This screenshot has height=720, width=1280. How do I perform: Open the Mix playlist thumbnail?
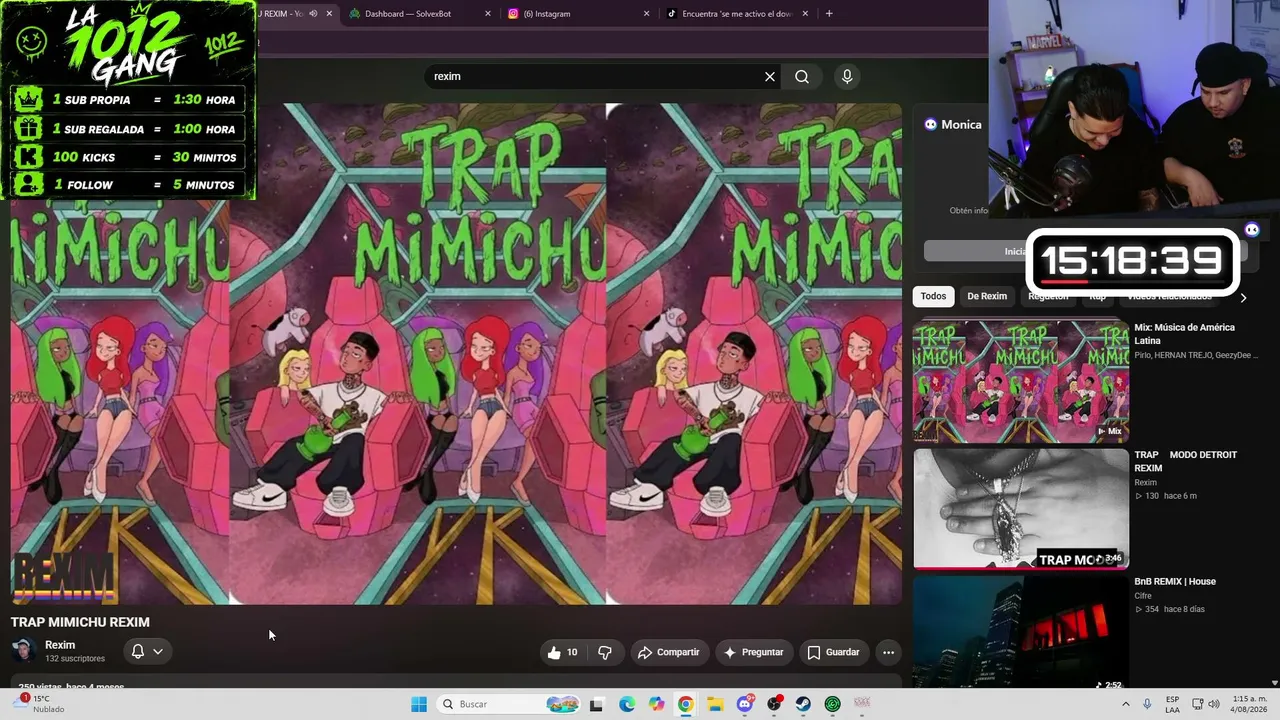pos(1021,381)
